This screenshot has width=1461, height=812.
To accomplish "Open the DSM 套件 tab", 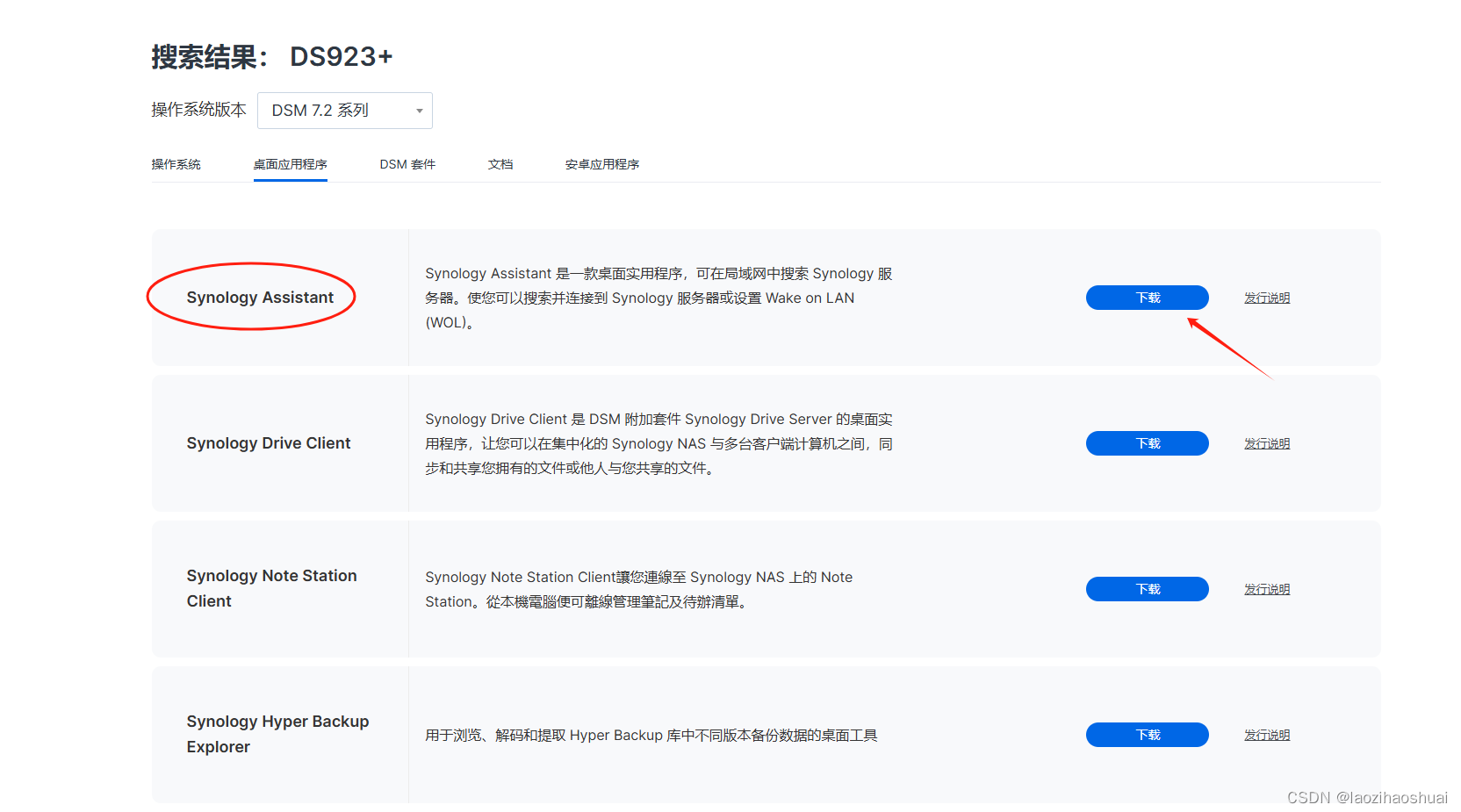I will tap(407, 164).
